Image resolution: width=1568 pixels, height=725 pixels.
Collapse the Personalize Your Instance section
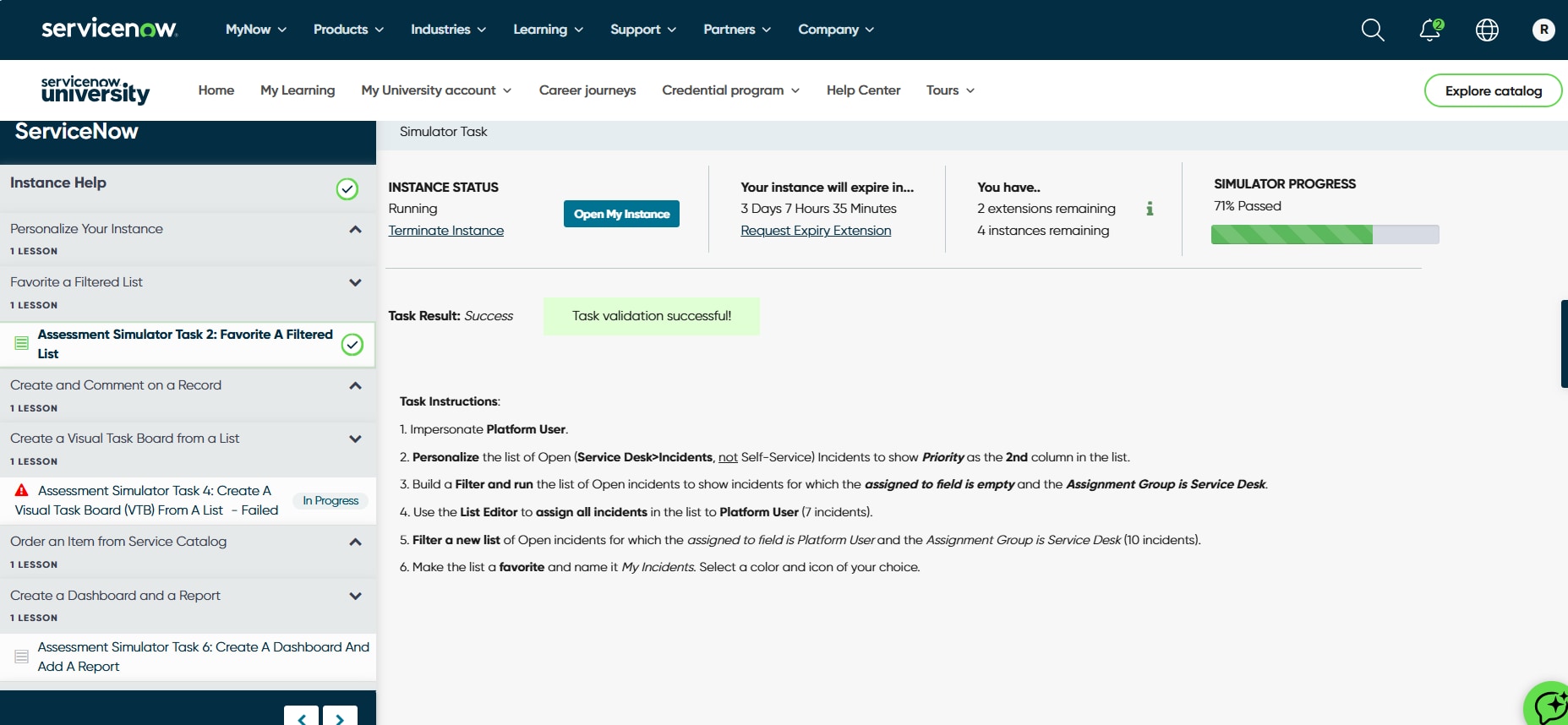[356, 230]
